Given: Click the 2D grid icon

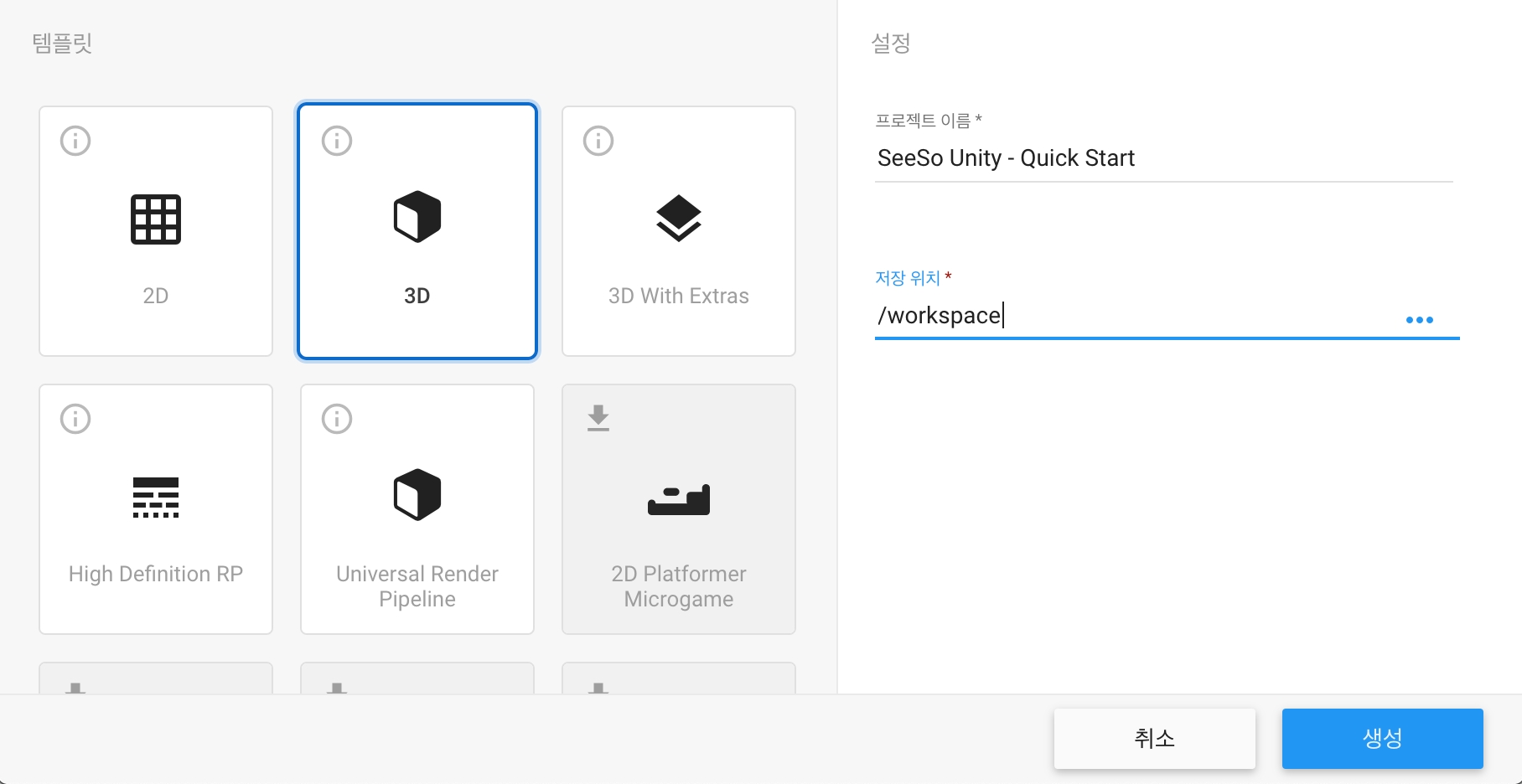Looking at the screenshot, I should pos(156,219).
